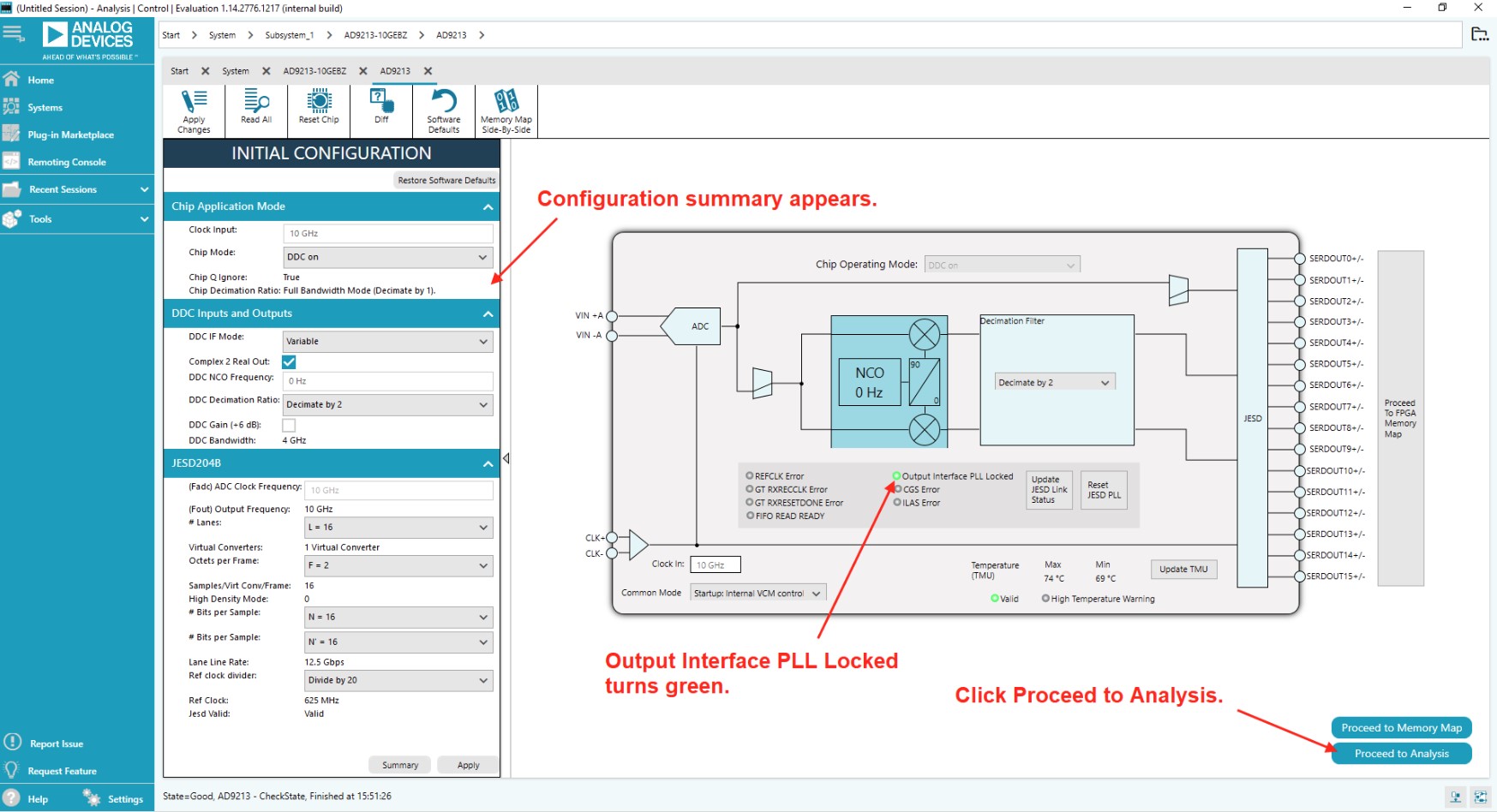Collapse the DDC Inputs and Outputs section
Image resolution: width=1497 pixels, height=812 pixels.
point(488,313)
